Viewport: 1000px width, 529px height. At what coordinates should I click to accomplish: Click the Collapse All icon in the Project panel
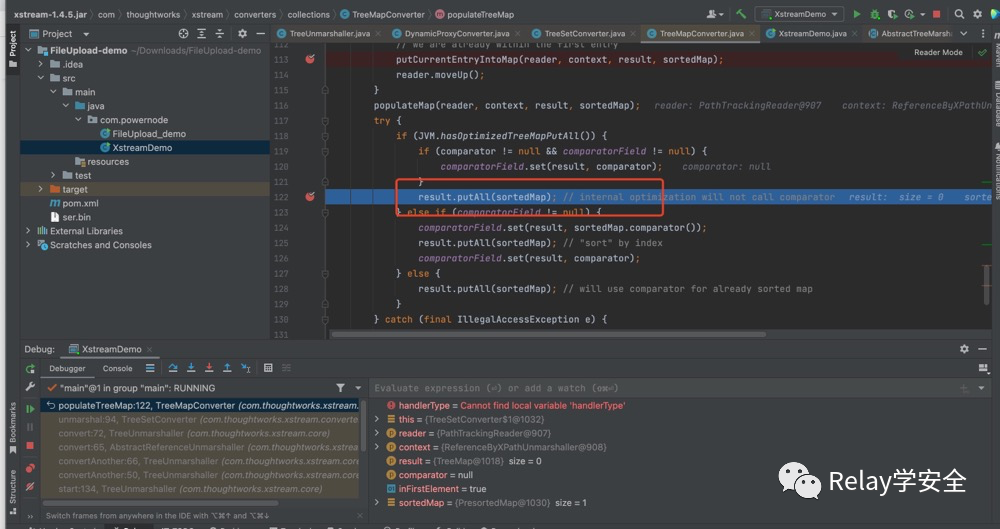pos(219,34)
